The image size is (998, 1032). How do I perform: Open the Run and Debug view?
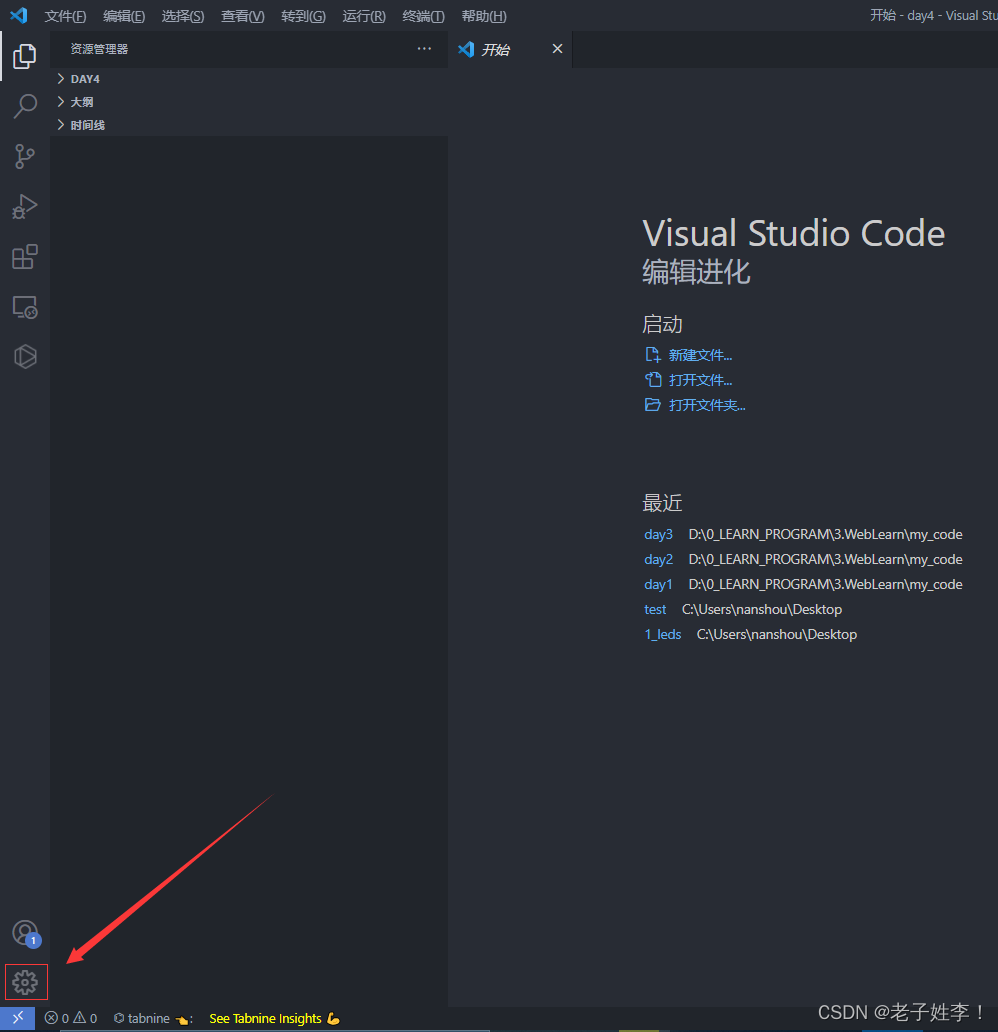click(x=25, y=207)
